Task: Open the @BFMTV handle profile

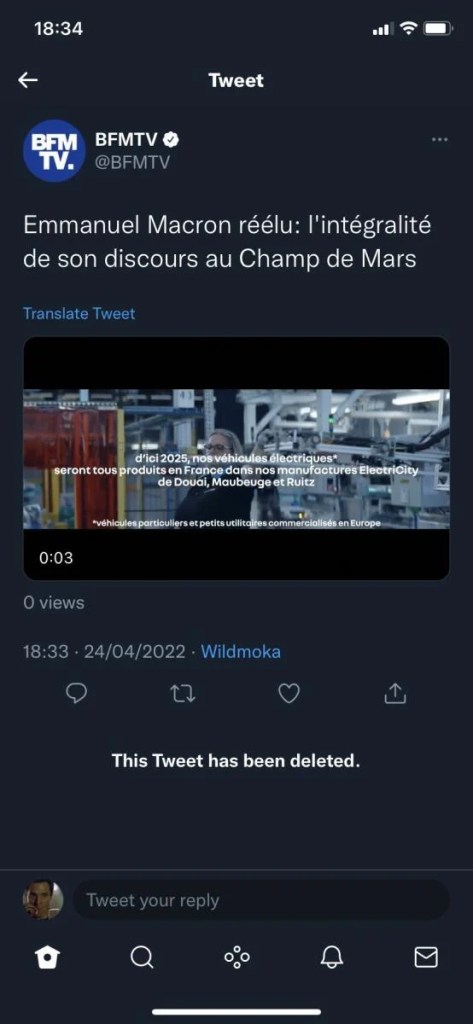Action: (x=133, y=163)
